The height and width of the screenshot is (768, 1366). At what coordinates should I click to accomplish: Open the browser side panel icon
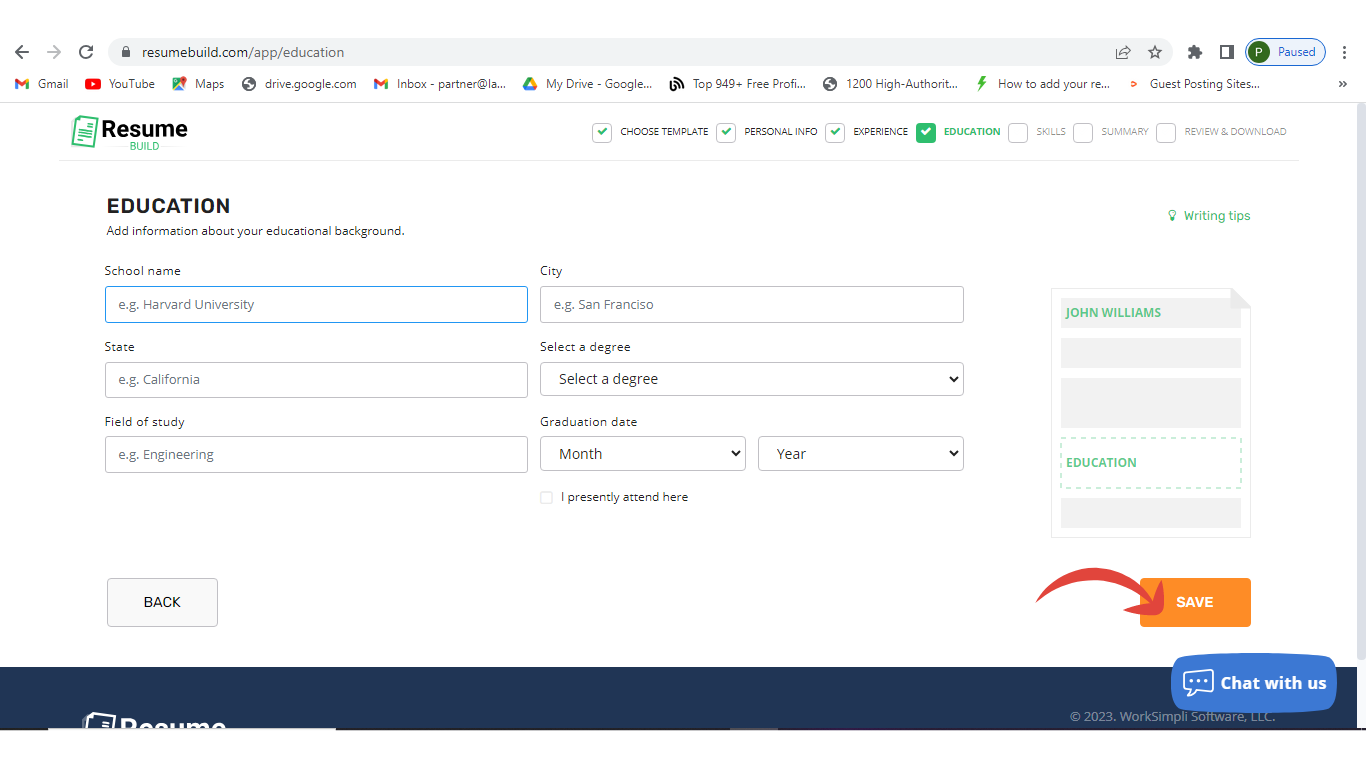tap(1226, 52)
